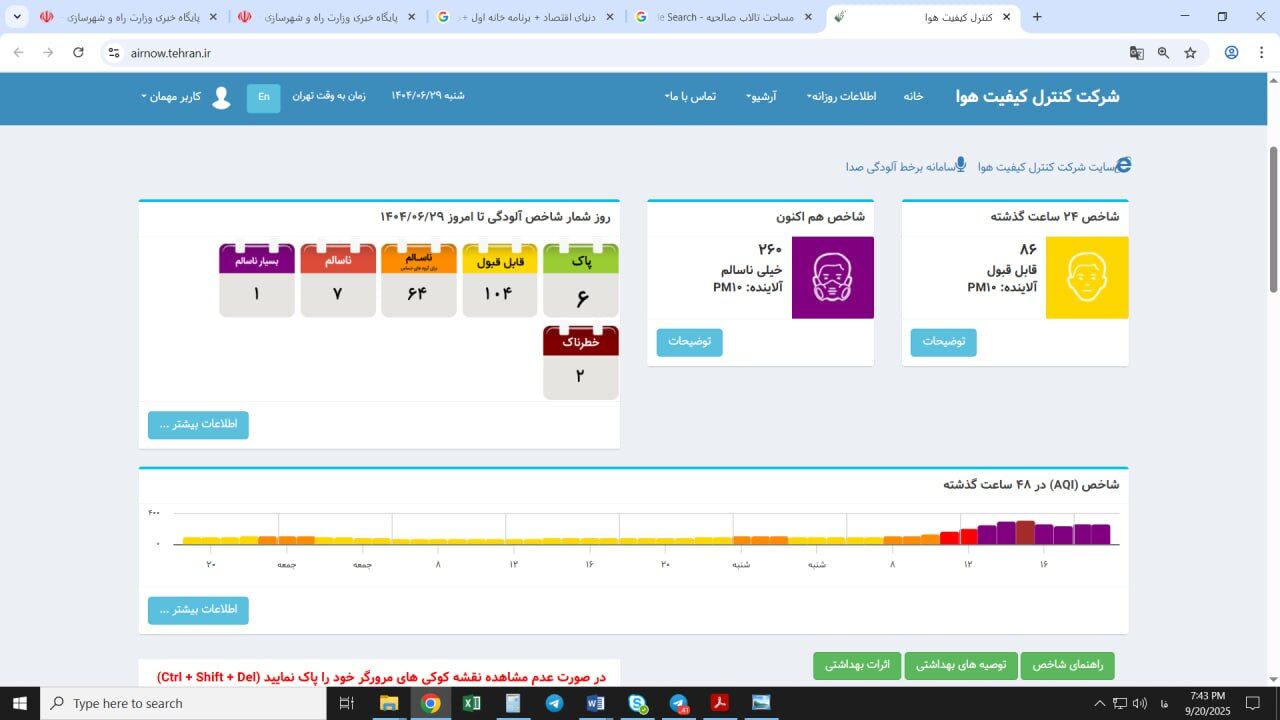This screenshot has height=720, width=1280.
Task: Click the tallest dark red bar in AQI chart
Action: [1025, 532]
